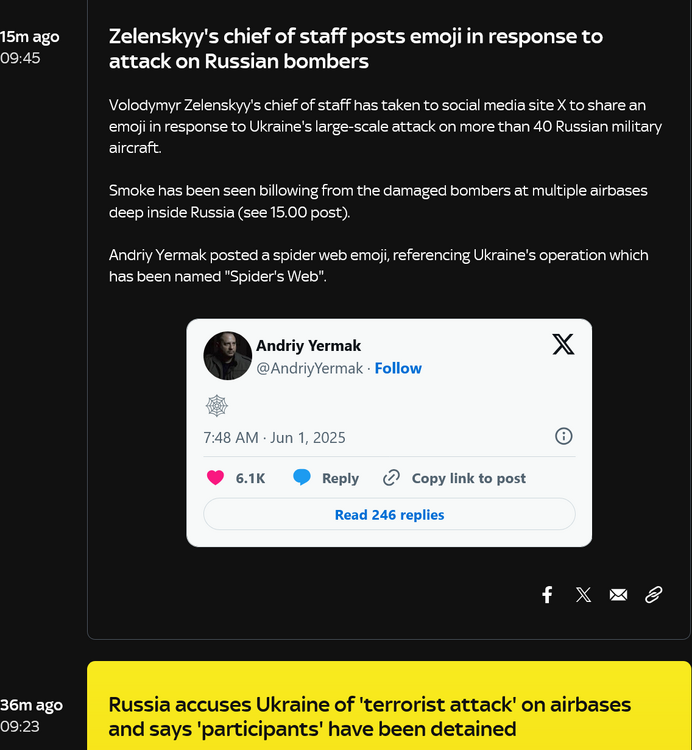Screen dimensions: 692x750
Task: Click the spider web emoji in the tweet
Action: coord(217,405)
